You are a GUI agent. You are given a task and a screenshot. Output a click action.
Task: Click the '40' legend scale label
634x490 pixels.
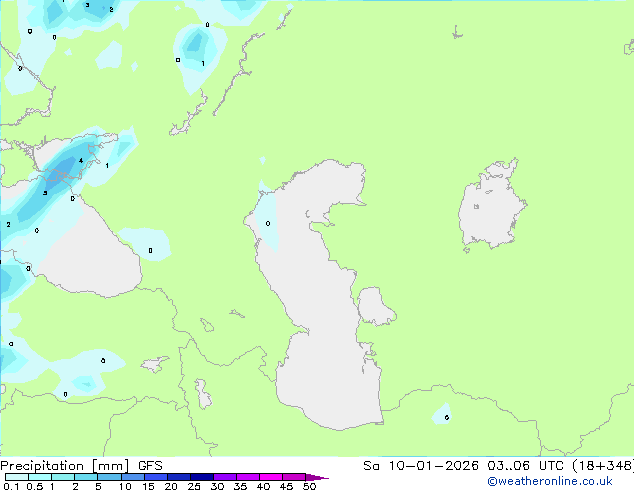pos(263,486)
